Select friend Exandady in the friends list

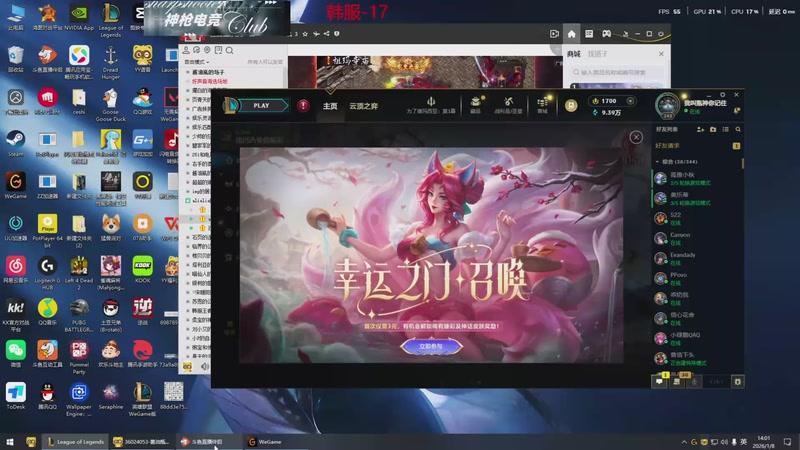pos(697,258)
